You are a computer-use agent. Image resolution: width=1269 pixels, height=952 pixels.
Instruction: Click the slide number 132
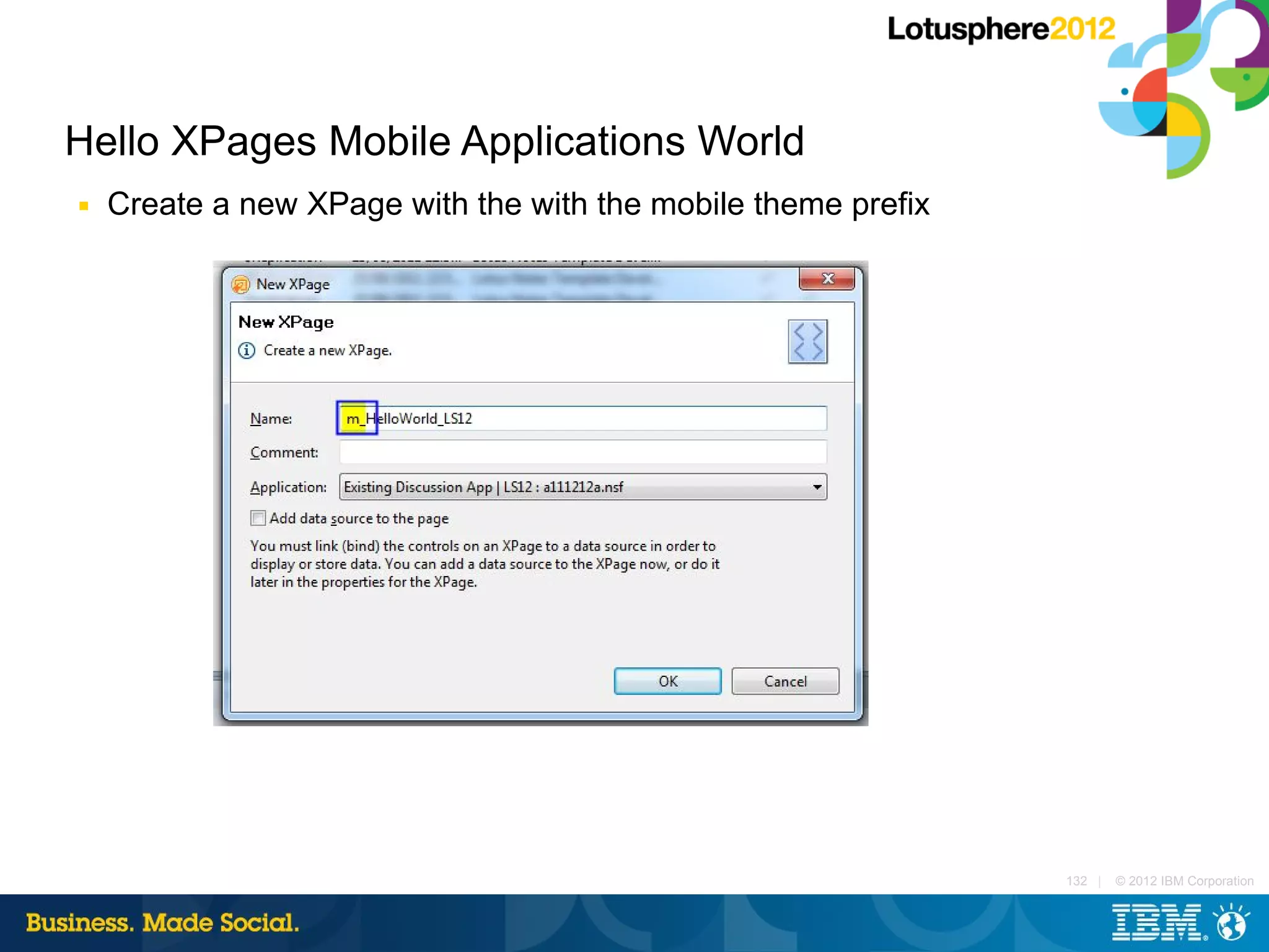pyautogui.click(x=1076, y=881)
